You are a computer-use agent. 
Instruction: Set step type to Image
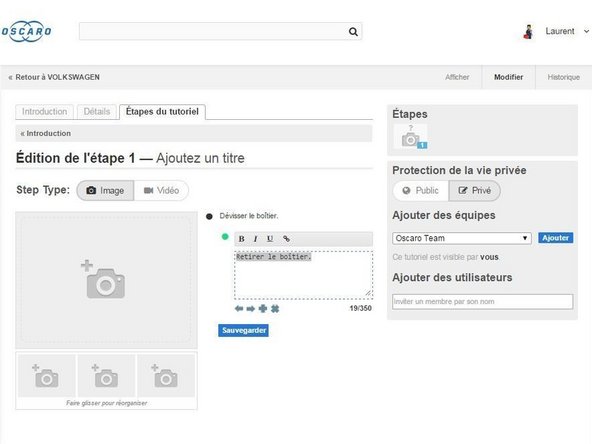tap(105, 190)
